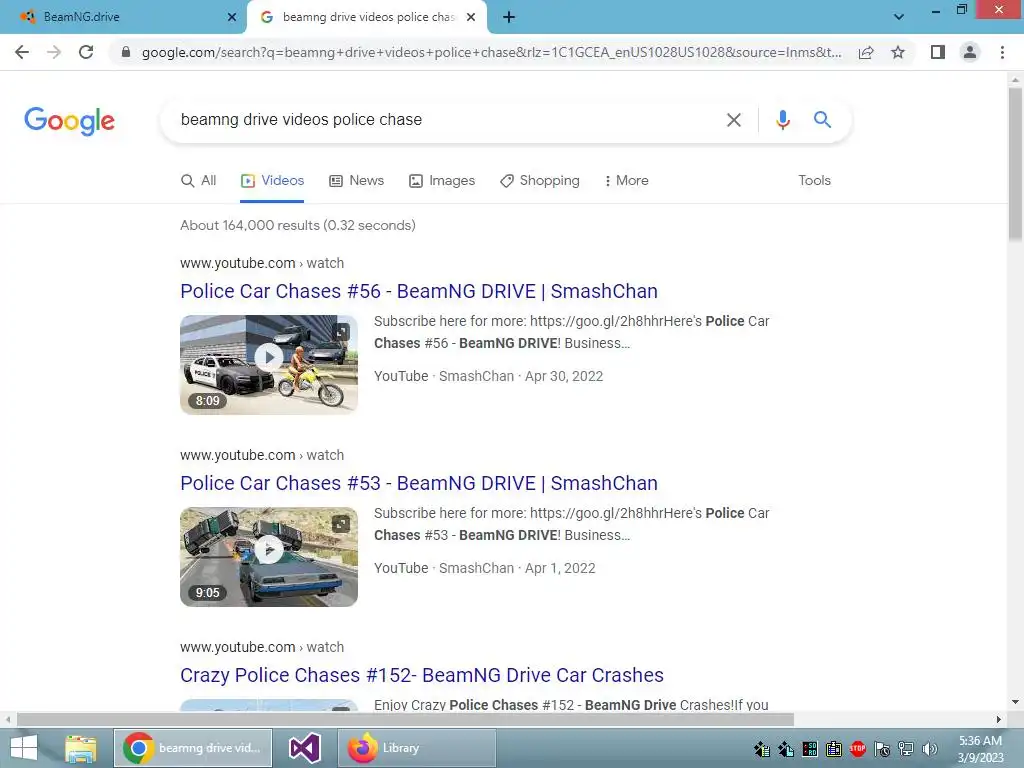Image resolution: width=1024 pixels, height=768 pixels.
Task: Click the forward navigation arrow
Action: 54,52
